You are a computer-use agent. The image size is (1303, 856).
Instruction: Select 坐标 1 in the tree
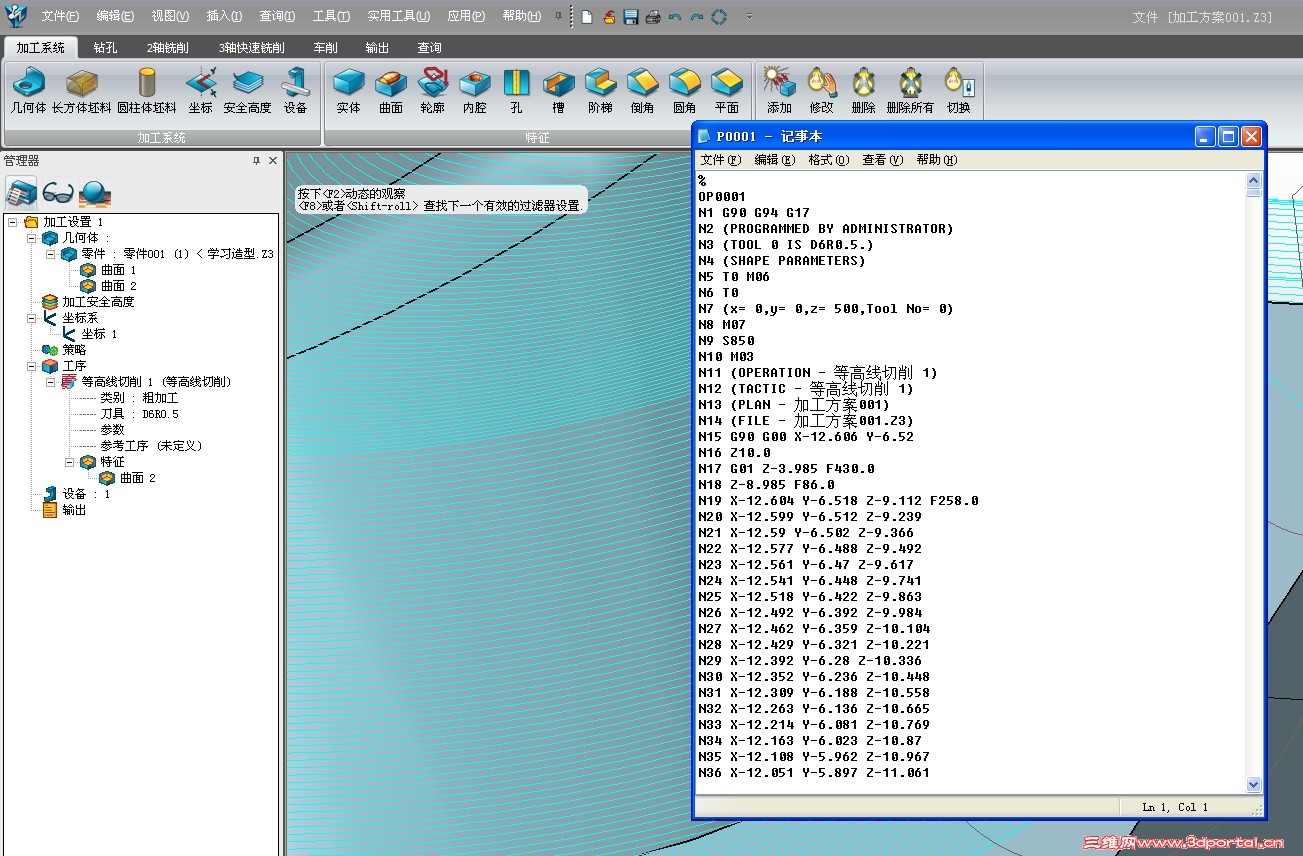[89, 334]
